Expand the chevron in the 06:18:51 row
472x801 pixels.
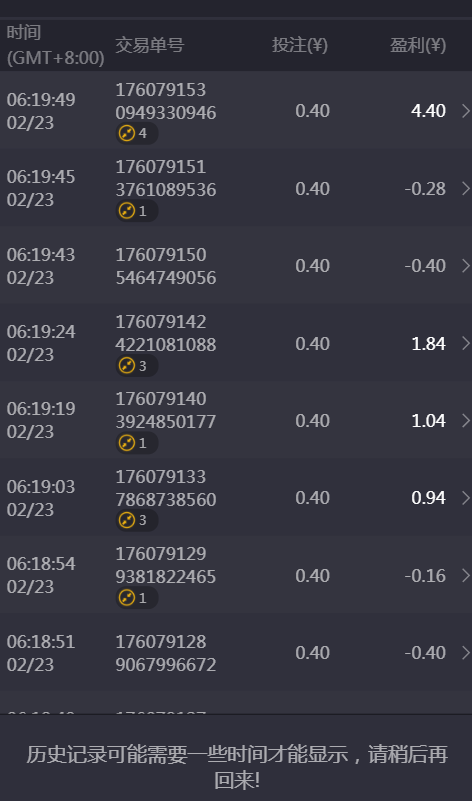(x=465, y=652)
